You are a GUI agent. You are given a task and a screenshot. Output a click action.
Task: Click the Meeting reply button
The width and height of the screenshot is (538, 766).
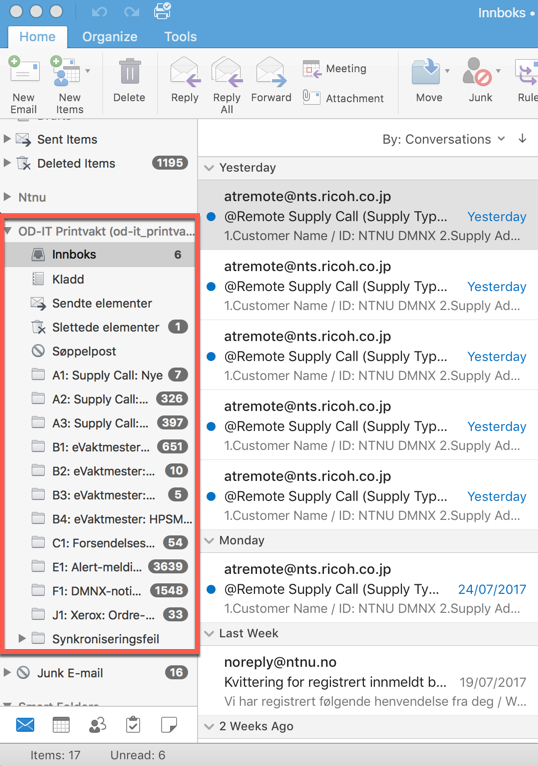[335, 69]
